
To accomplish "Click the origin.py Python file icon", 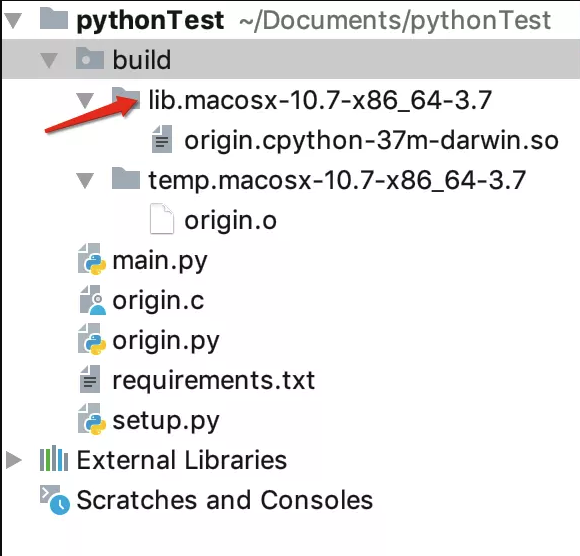I will 92,339.
